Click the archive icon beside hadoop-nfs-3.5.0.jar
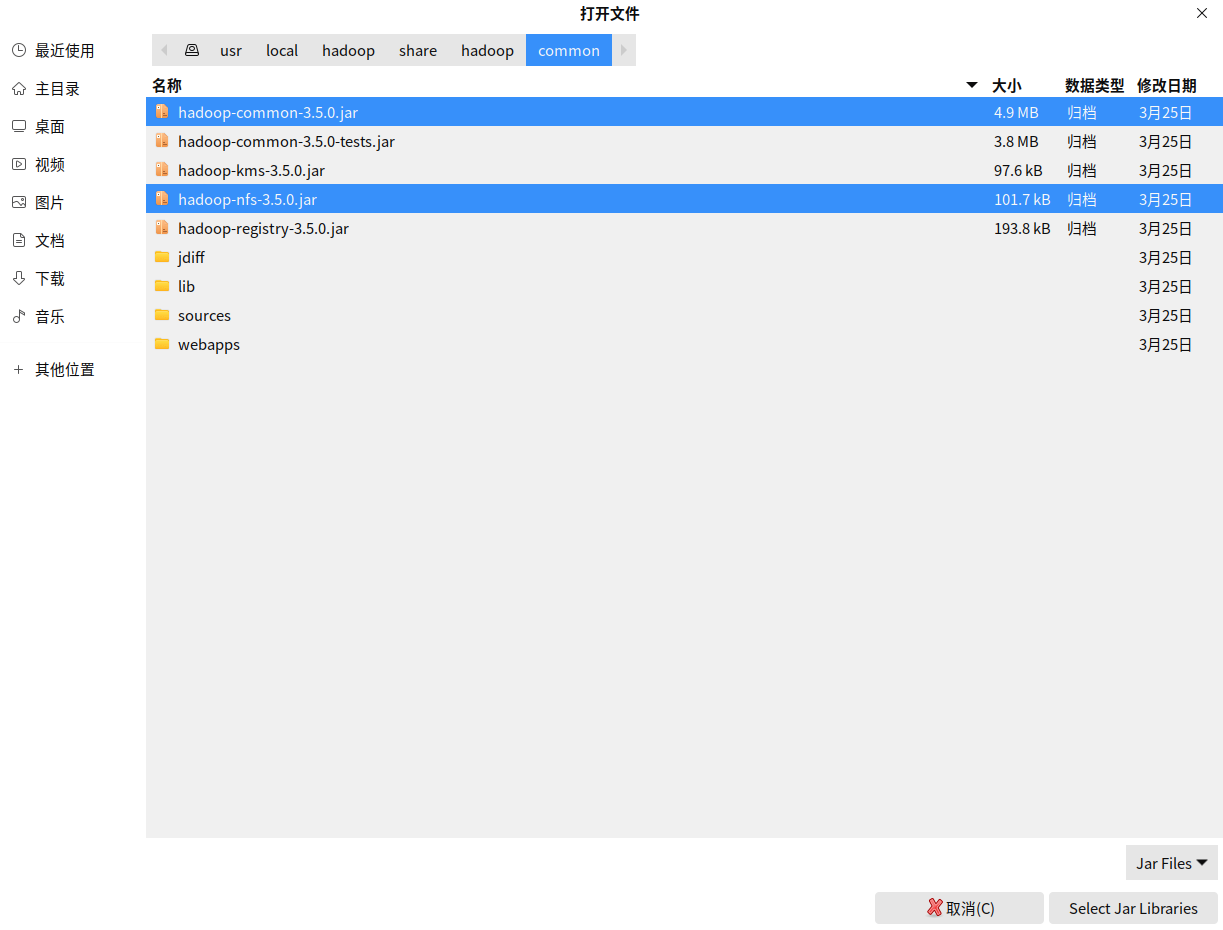The image size is (1223, 930). tap(162, 199)
